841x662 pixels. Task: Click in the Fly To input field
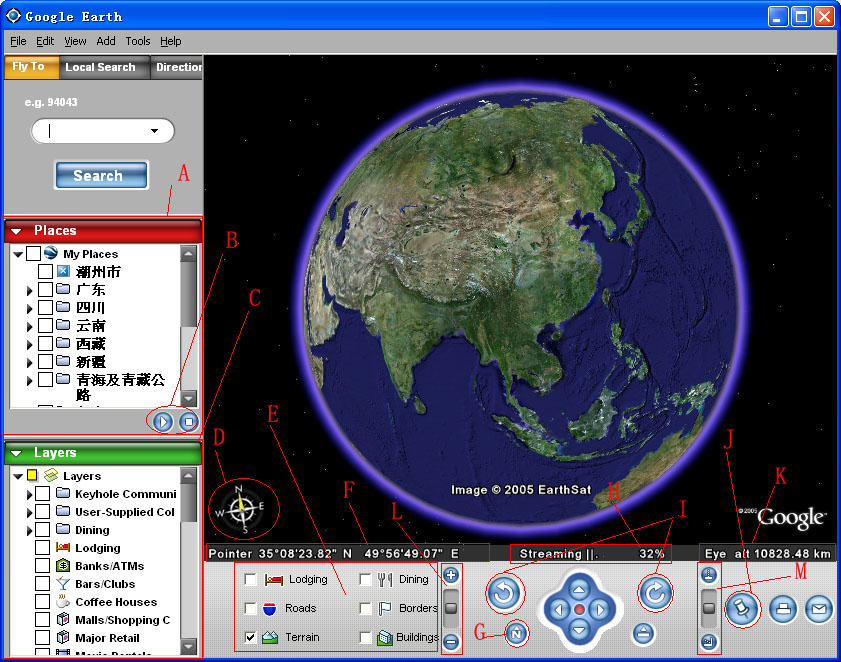click(x=102, y=131)
